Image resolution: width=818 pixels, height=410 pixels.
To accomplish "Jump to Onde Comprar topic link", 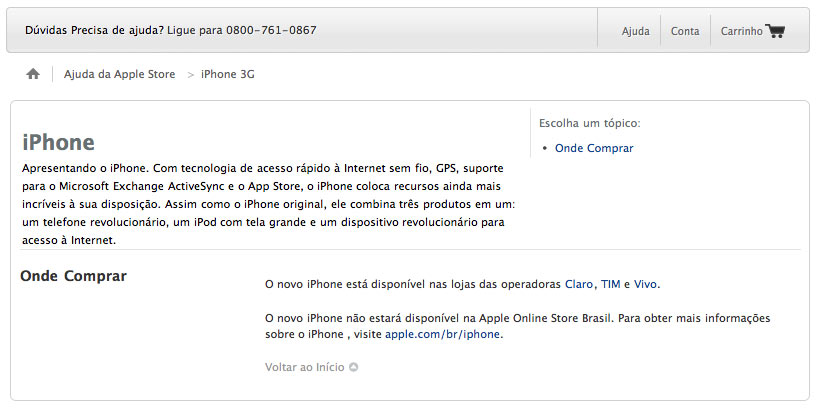I will [594, 148].
